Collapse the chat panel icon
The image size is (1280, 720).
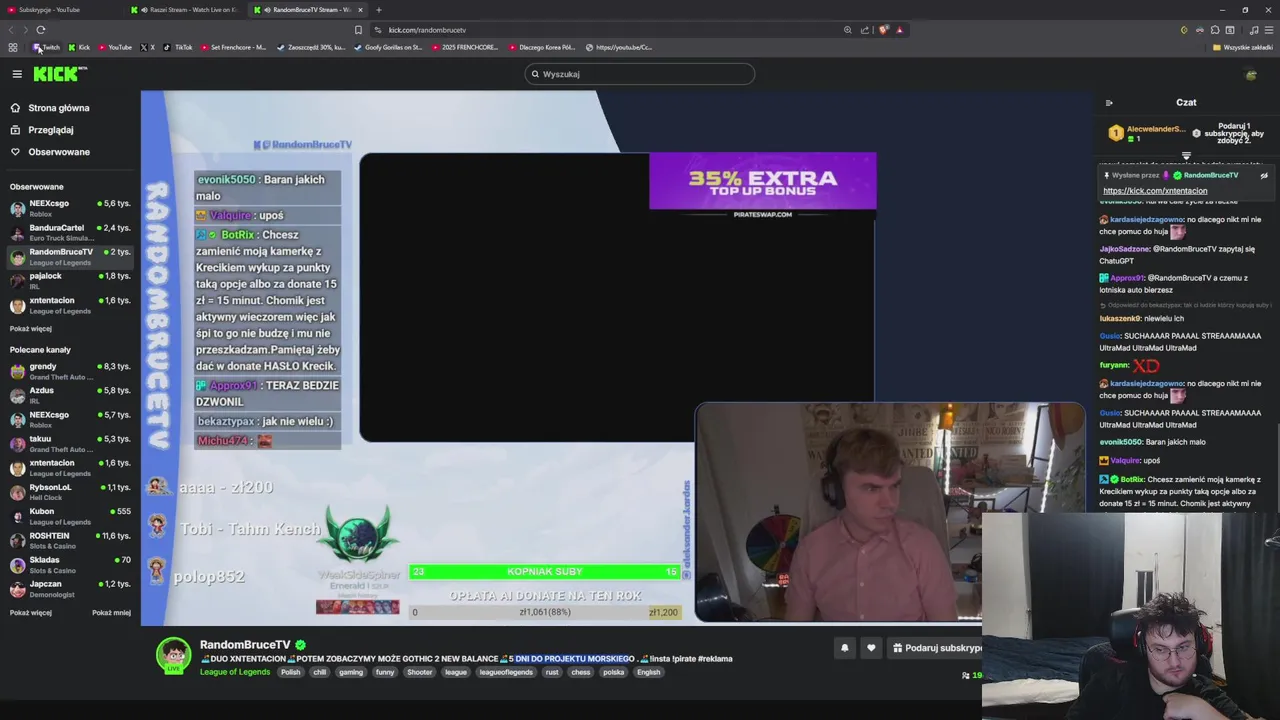click(1109, 102)
